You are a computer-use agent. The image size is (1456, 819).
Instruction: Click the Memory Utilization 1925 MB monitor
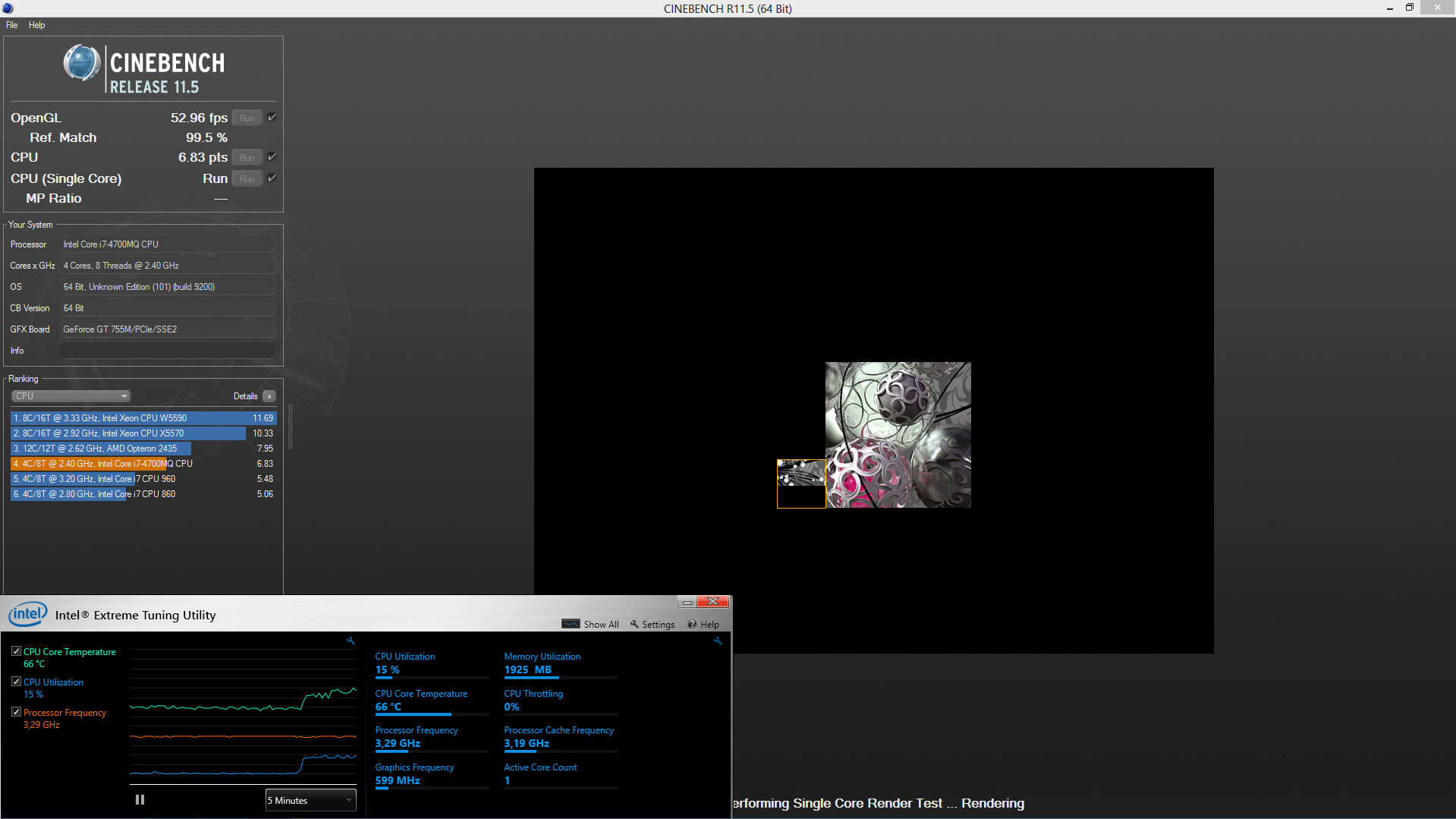(x=561, y=664)
